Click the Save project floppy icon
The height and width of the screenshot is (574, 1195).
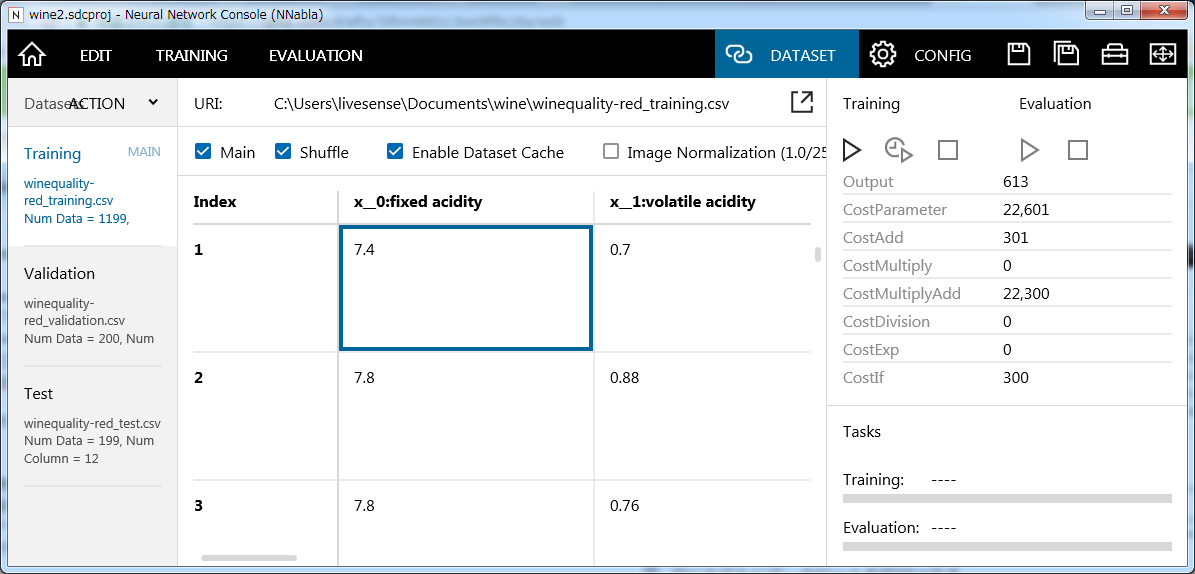pos(1018,55)
